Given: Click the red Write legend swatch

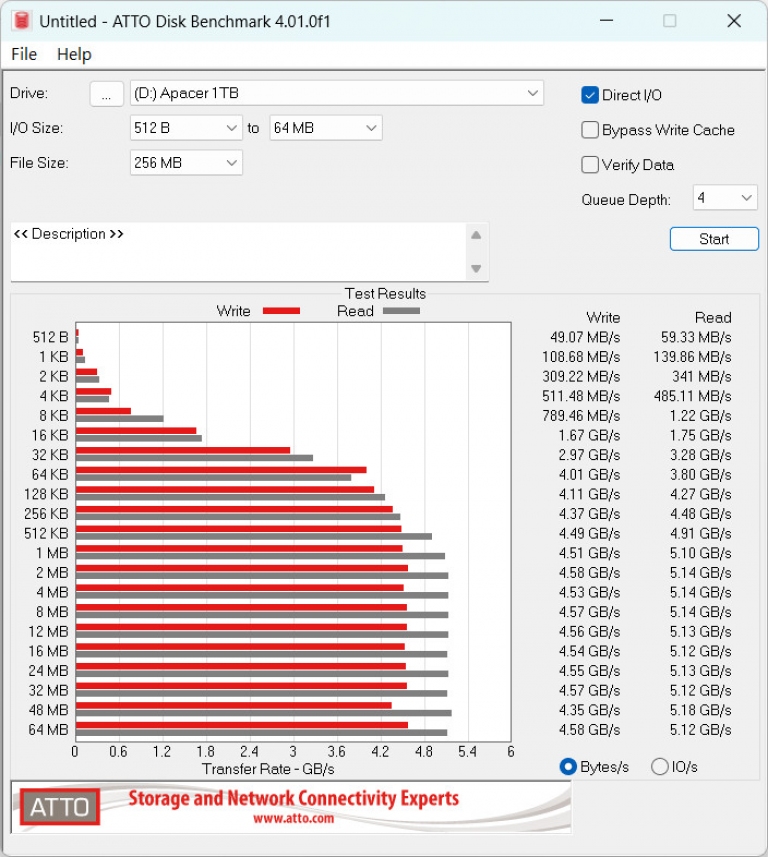Looking at the screenshot, I should 282,311.
